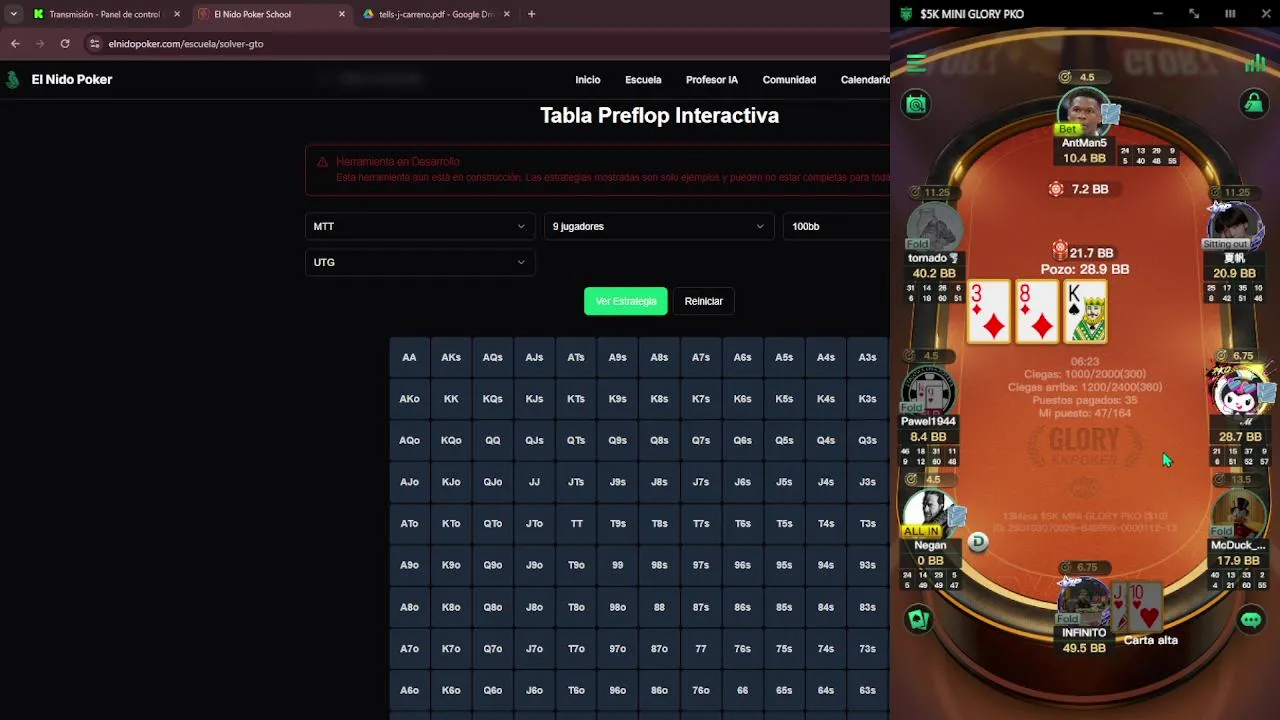Click the king of spades flop card
This screenshot has height=720, width=1280.
pos(1085,311)
